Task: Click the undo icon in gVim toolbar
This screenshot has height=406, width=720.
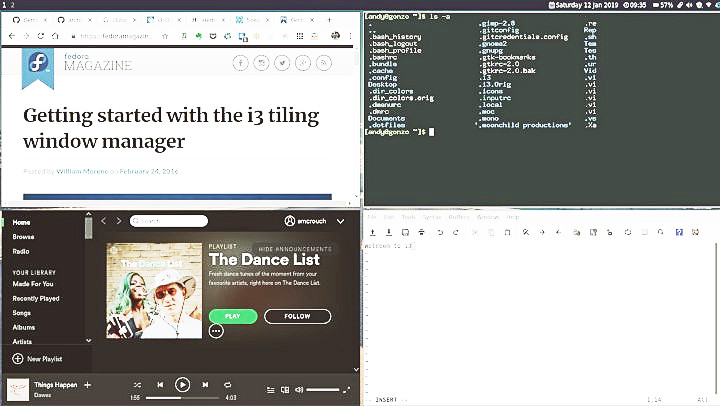Action: pyautogui.click(x=439, y=232)
